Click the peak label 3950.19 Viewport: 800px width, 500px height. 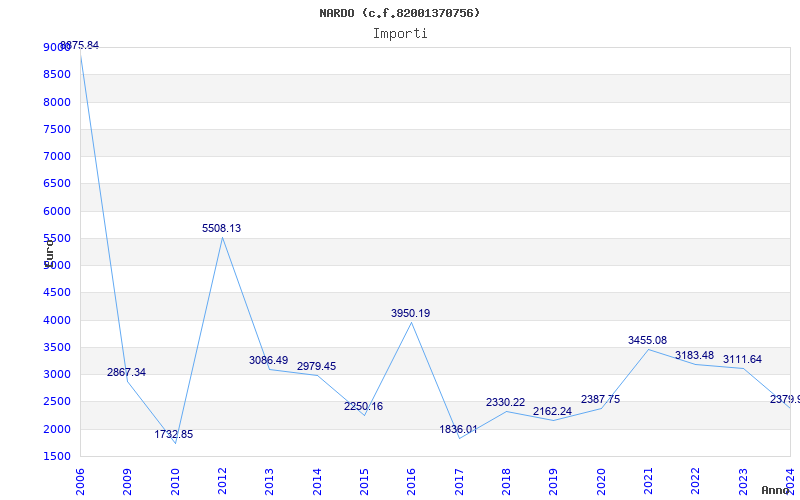pyautogui.click(x=411, y=313)
